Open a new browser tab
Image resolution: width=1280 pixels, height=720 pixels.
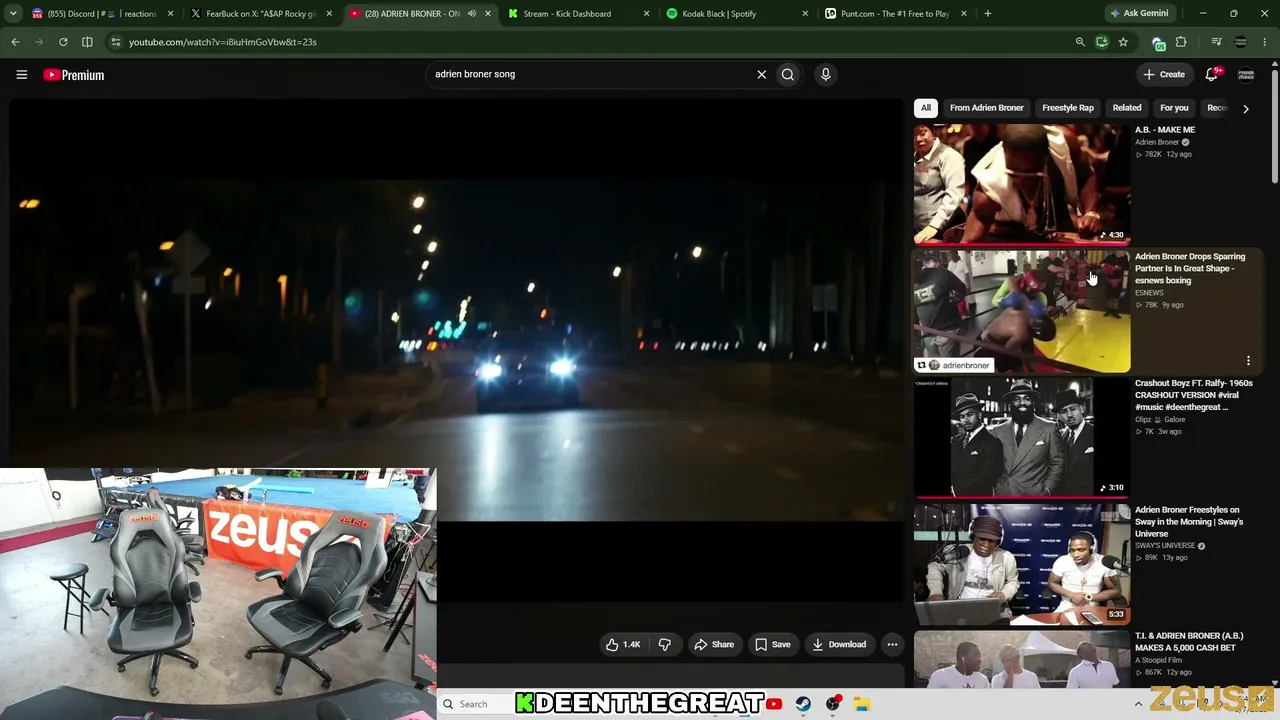click(x=987, y=14)
